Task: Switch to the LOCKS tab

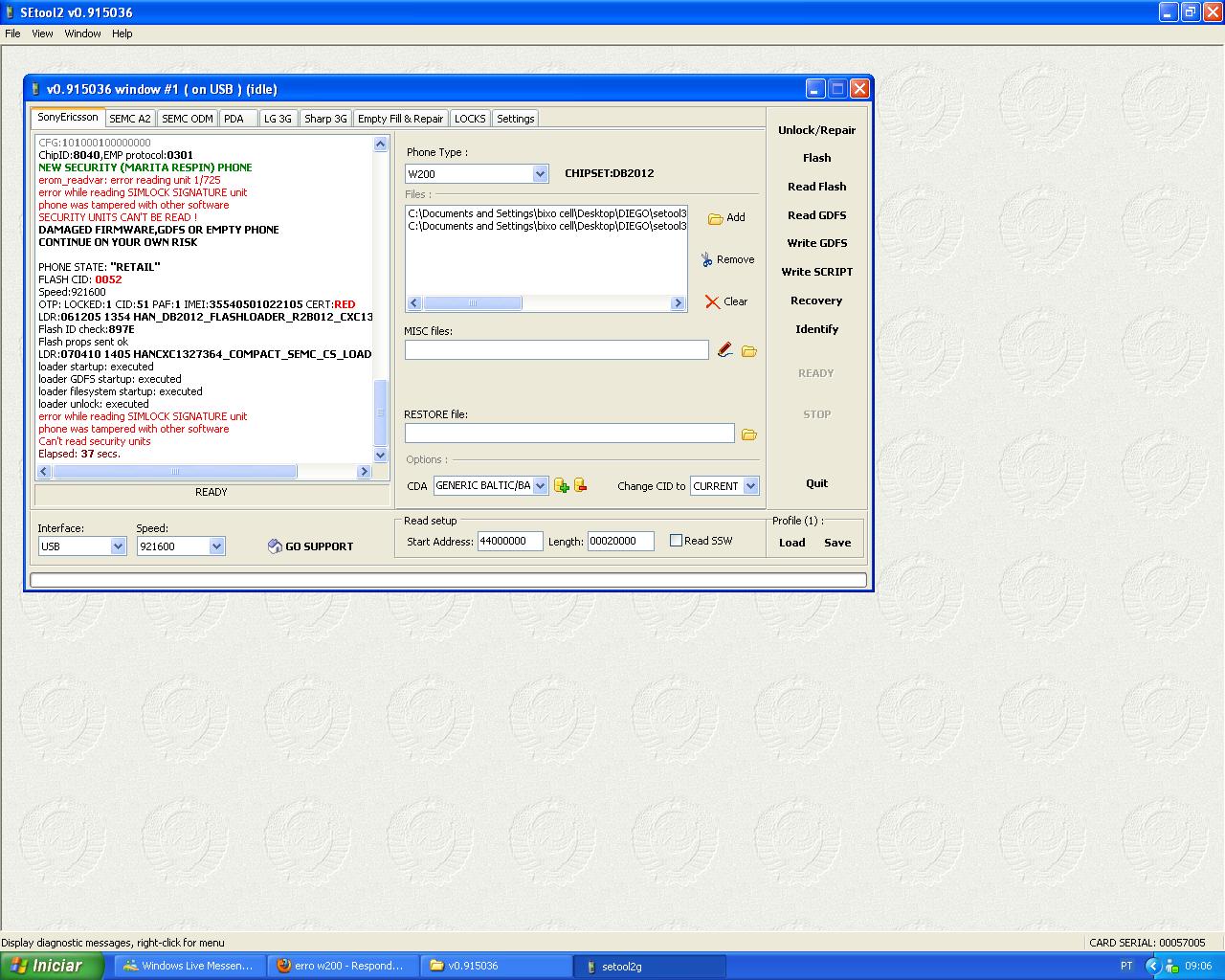Action: 470,119
